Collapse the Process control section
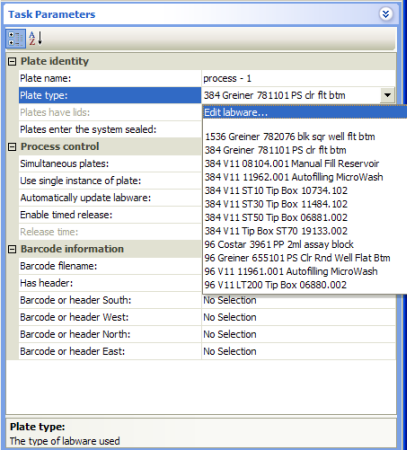The height and width of the screenshot is (450, 407). click(x=12, y=147)
